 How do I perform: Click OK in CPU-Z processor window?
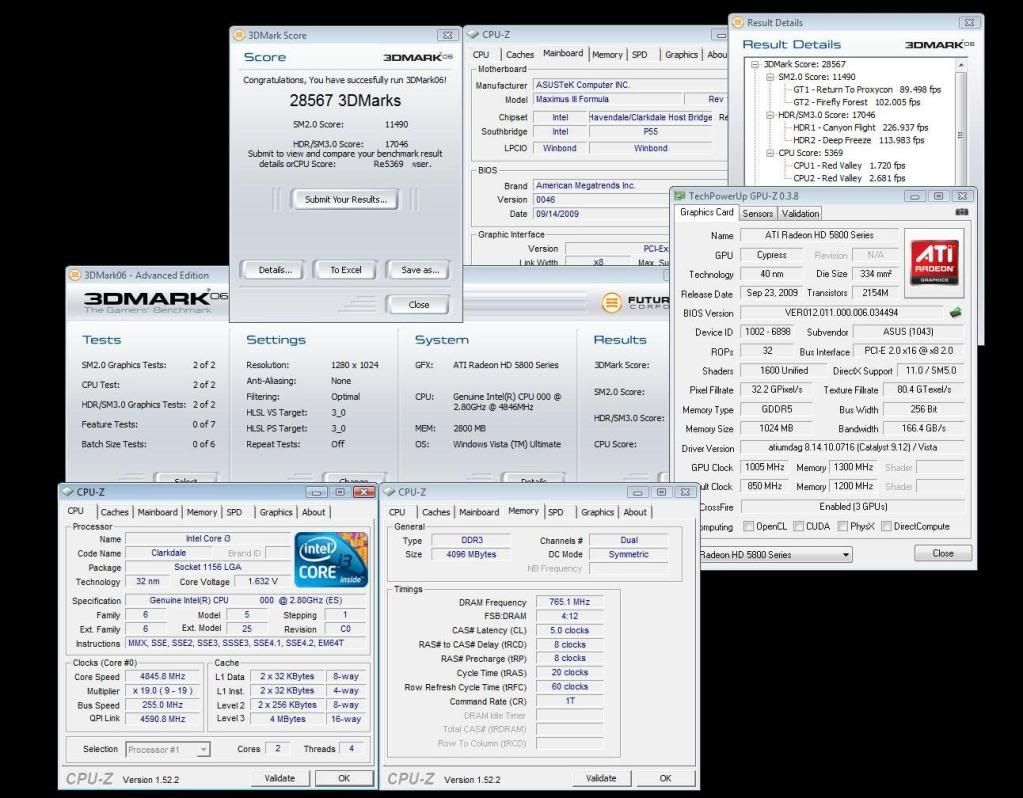[x=344, y=778]
